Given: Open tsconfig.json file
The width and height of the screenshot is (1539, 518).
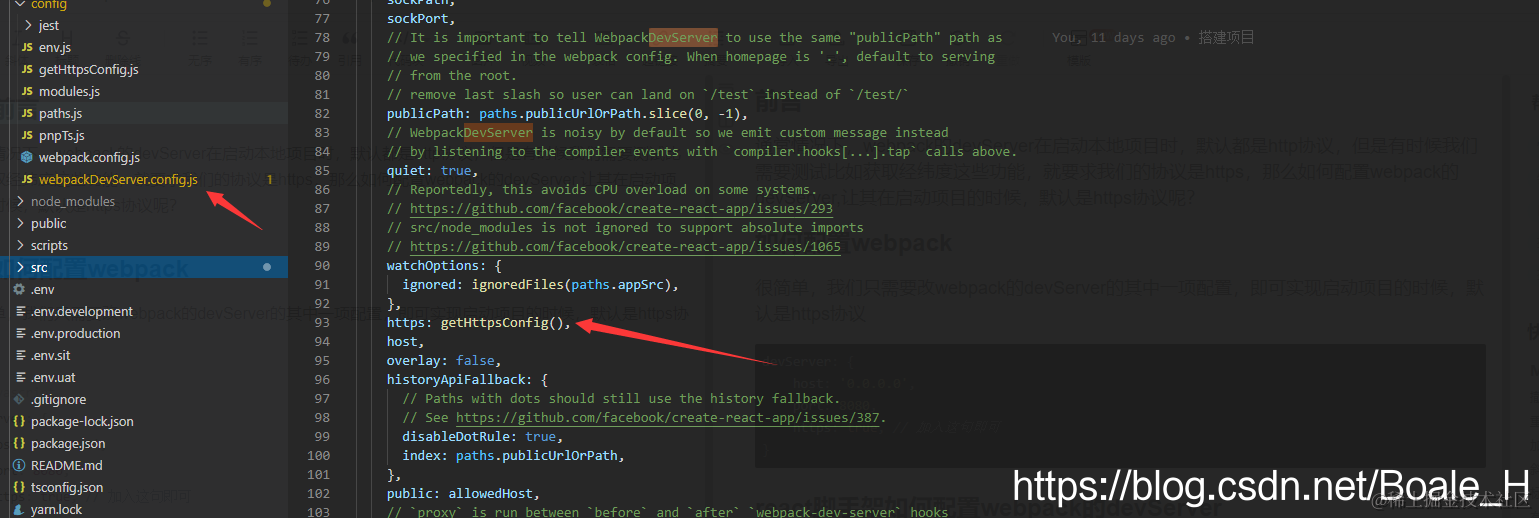Looking at the screenshot, I should 67,487.
